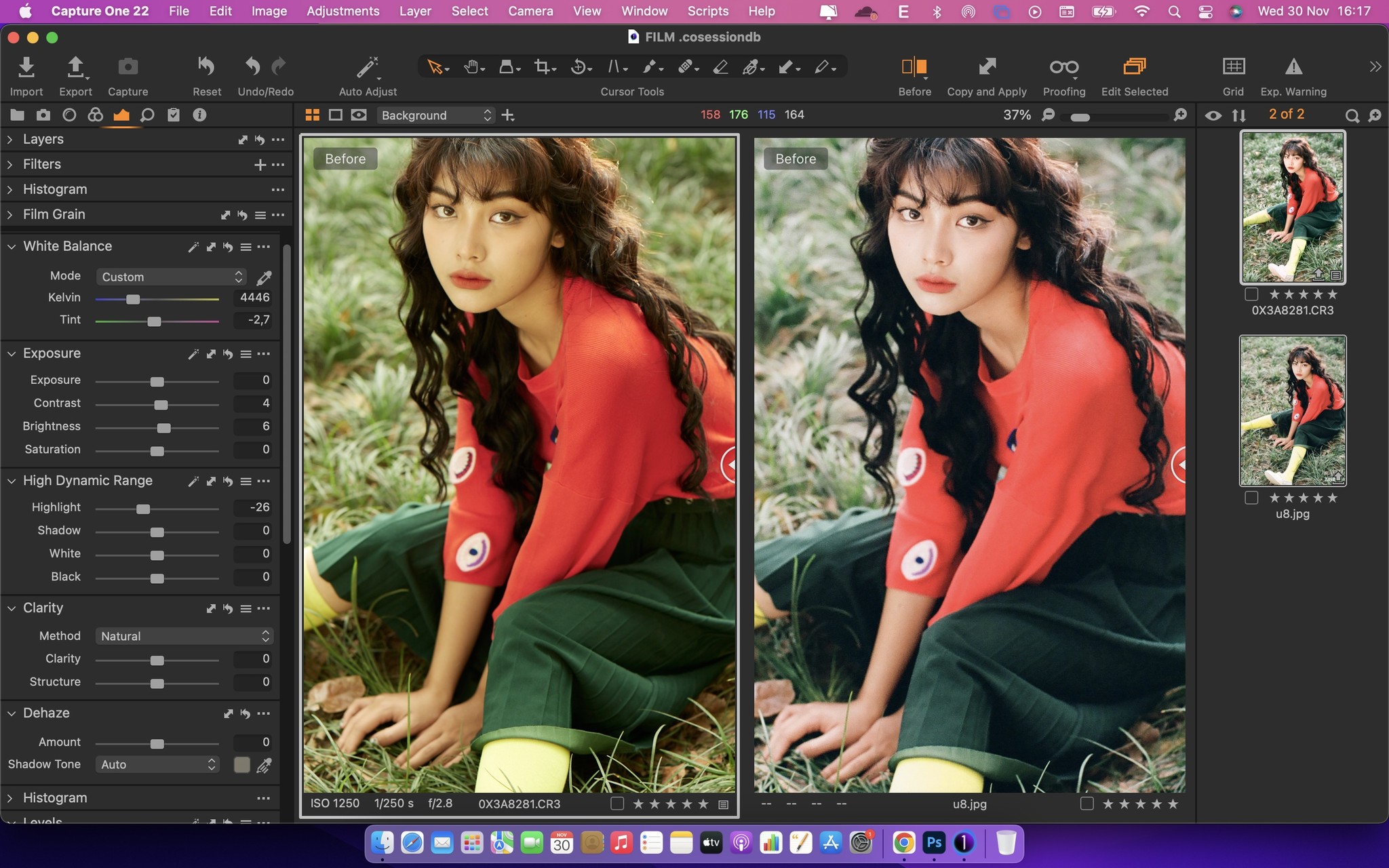Click the Exp. Warning triangle icon
1389x868 pixels.
click(x=1293, y=66)
